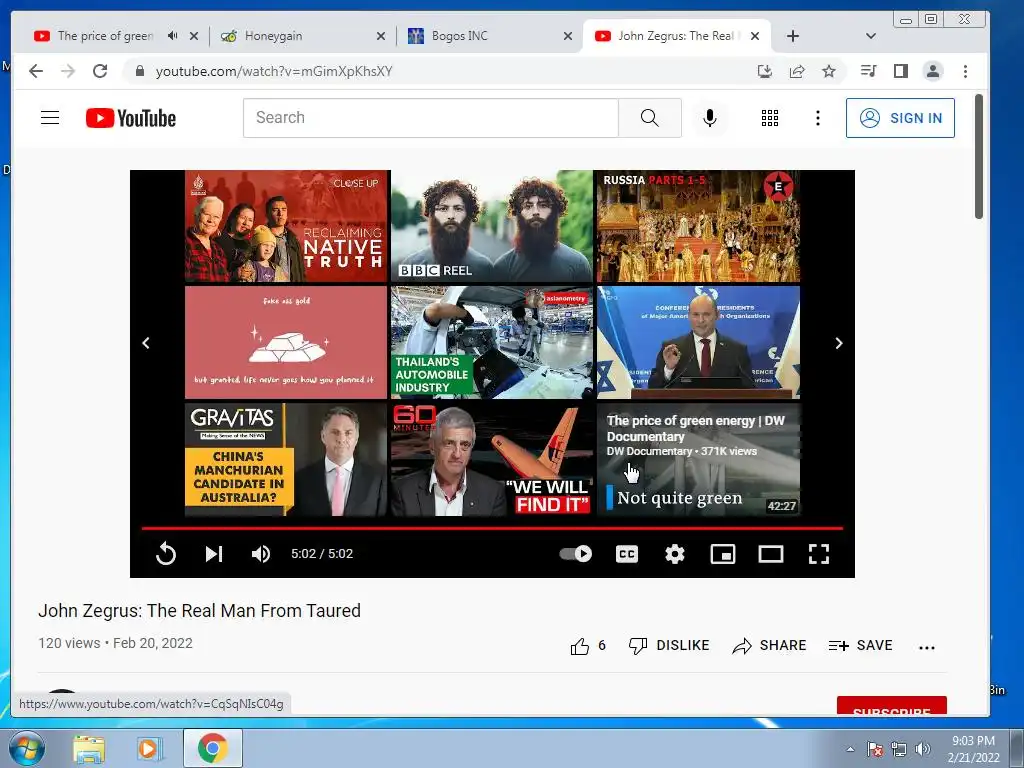This screenshot has height=768, width=1024.
Task: Click the SHARE button
Action: pyautogui.click(x=769, y=646)
